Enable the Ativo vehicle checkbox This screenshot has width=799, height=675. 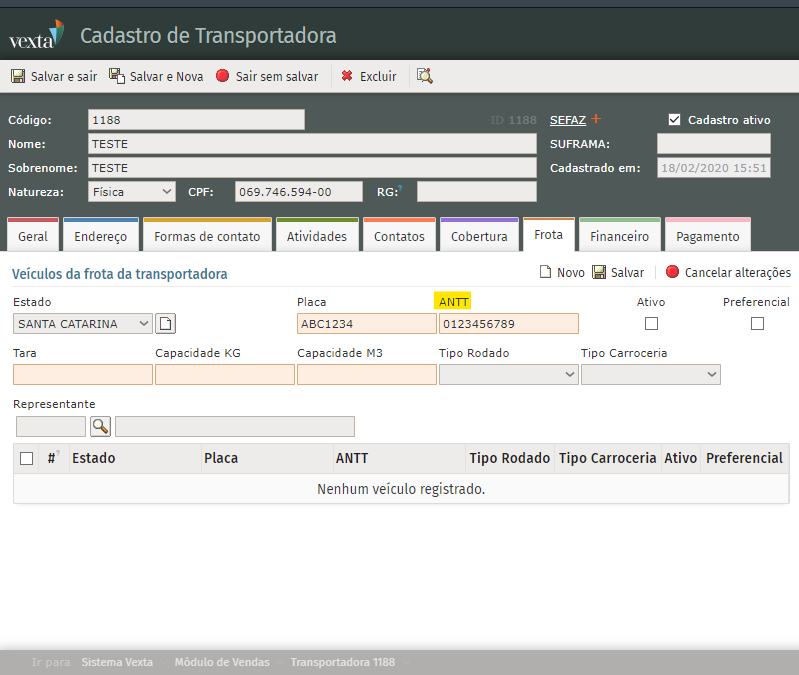click(x=651, y=323)
